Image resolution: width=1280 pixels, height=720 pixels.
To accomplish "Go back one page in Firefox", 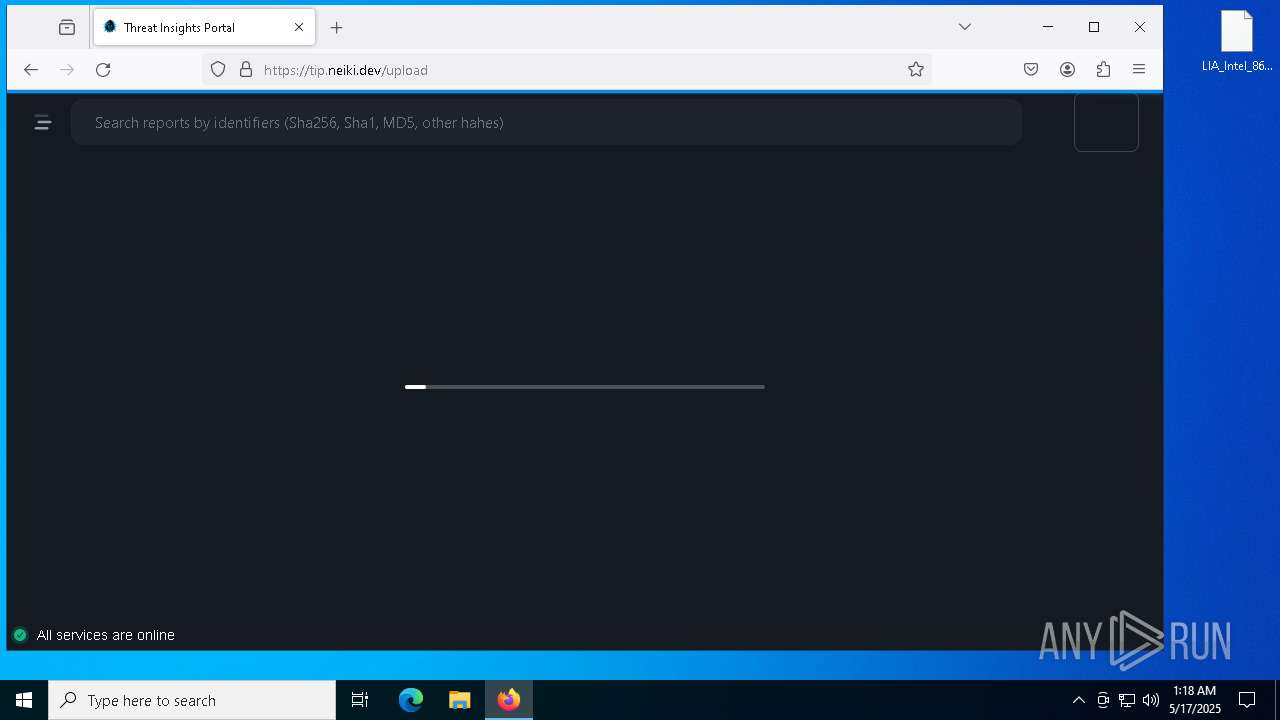I will pyautogui.click(x=31, y=69).
